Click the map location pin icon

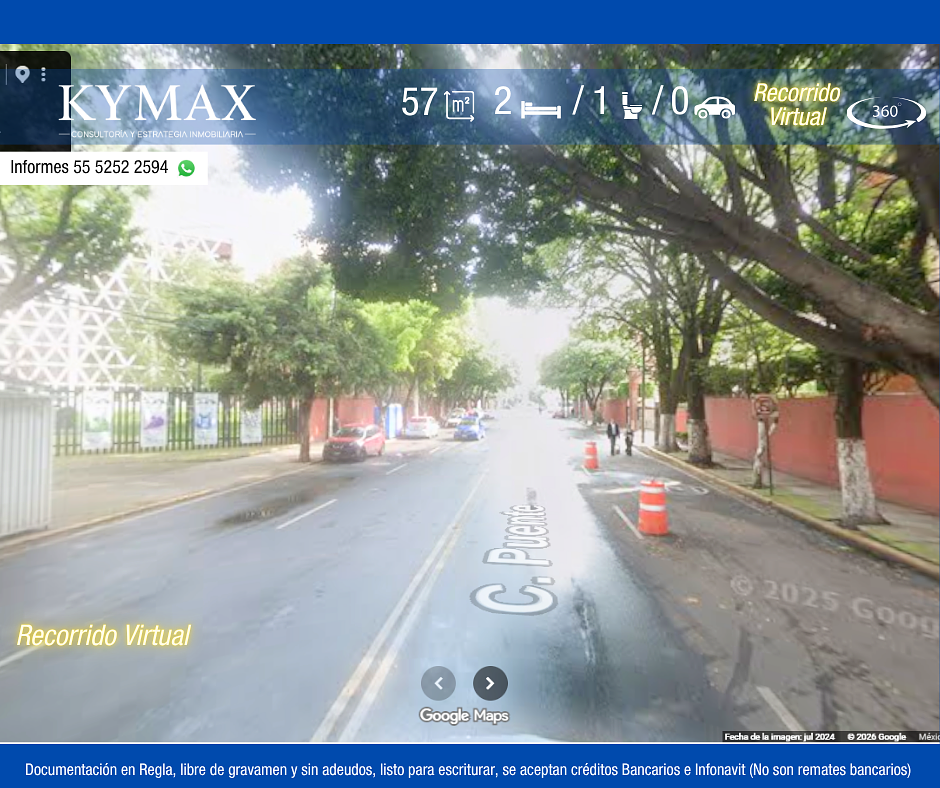tap(22, 74)
